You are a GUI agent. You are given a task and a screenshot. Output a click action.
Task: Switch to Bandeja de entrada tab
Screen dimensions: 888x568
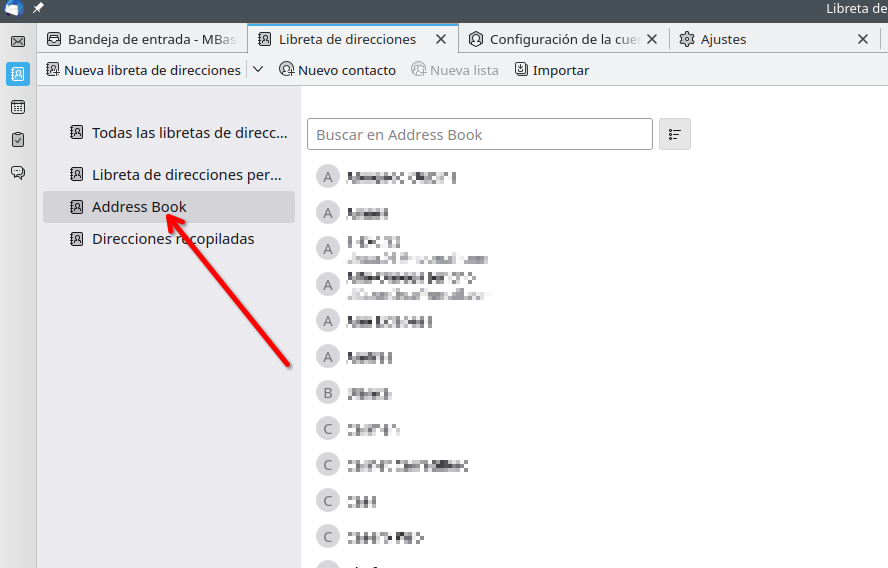tap(141, 39)
